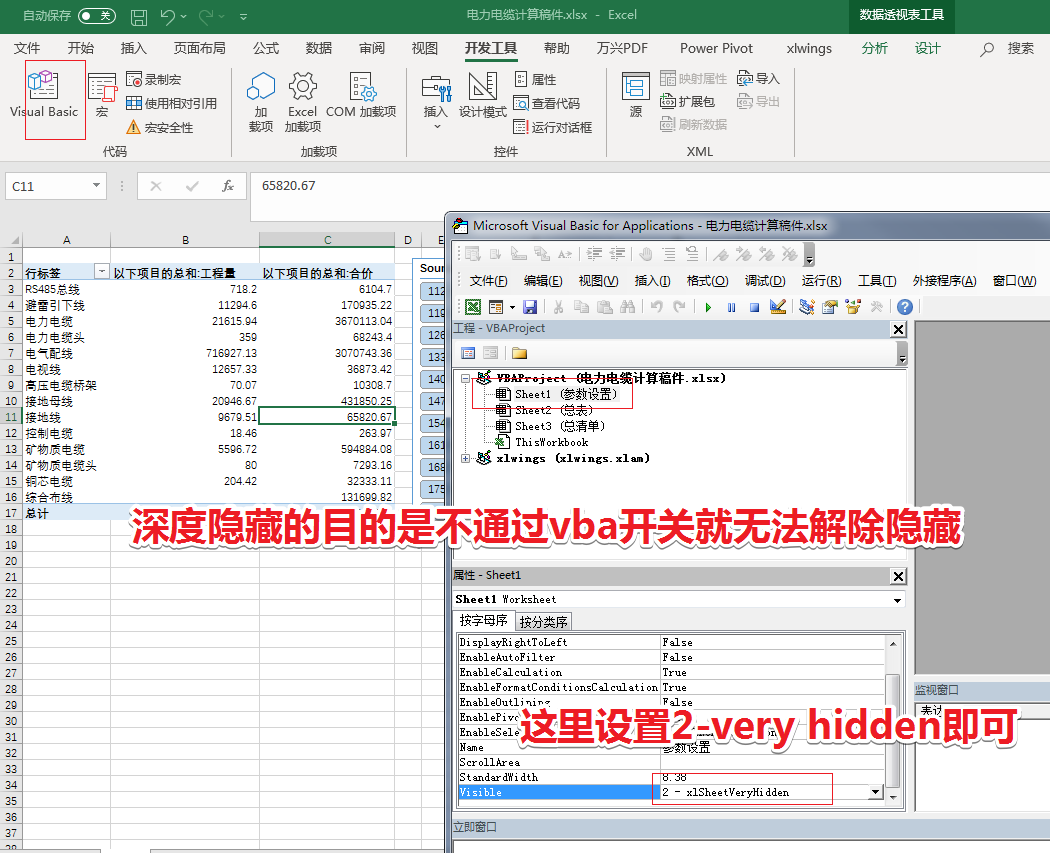Click 导入 XML import

758,78
